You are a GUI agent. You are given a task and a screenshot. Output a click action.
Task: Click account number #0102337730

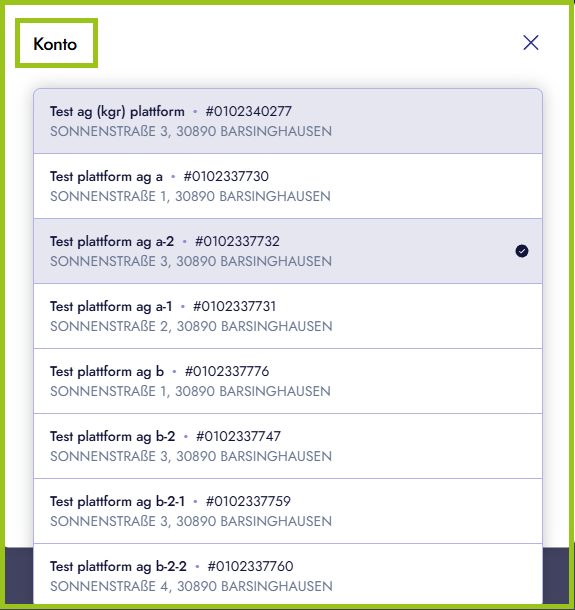tap(226, 177)
